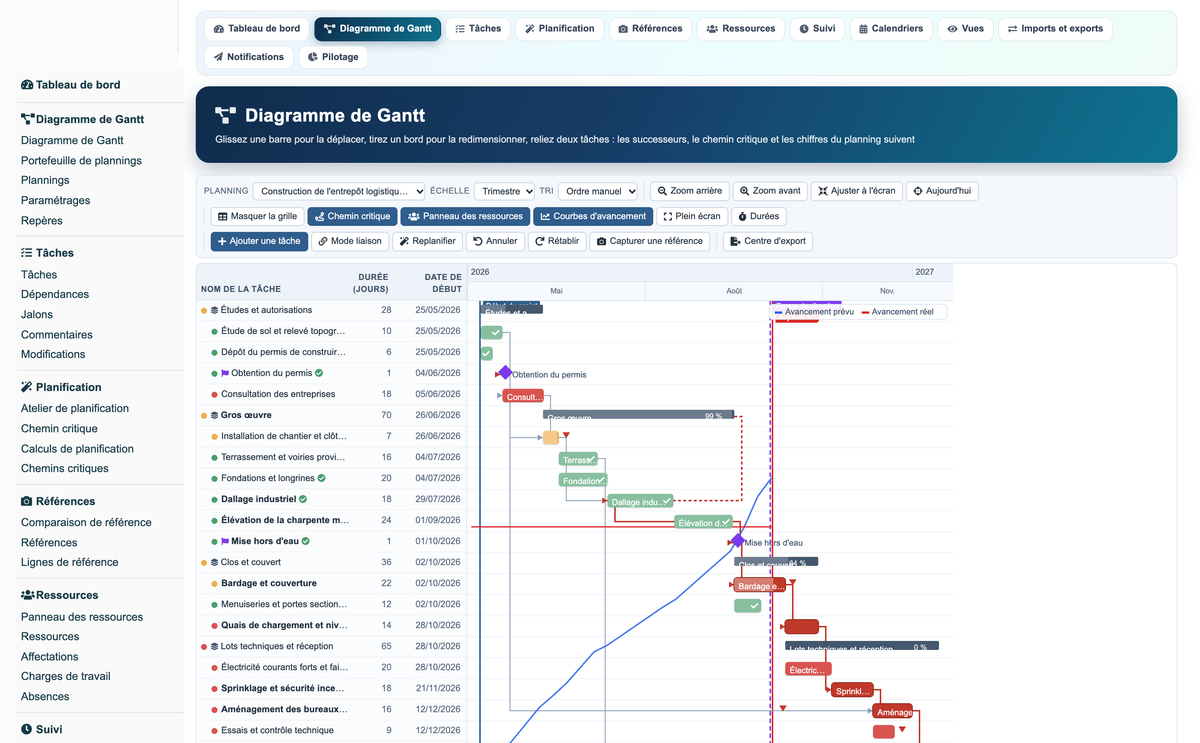Image resolution: width=1200 pixels, height=743 pixels.
Task: Open the Vues tab
Action: pos(965,29)
